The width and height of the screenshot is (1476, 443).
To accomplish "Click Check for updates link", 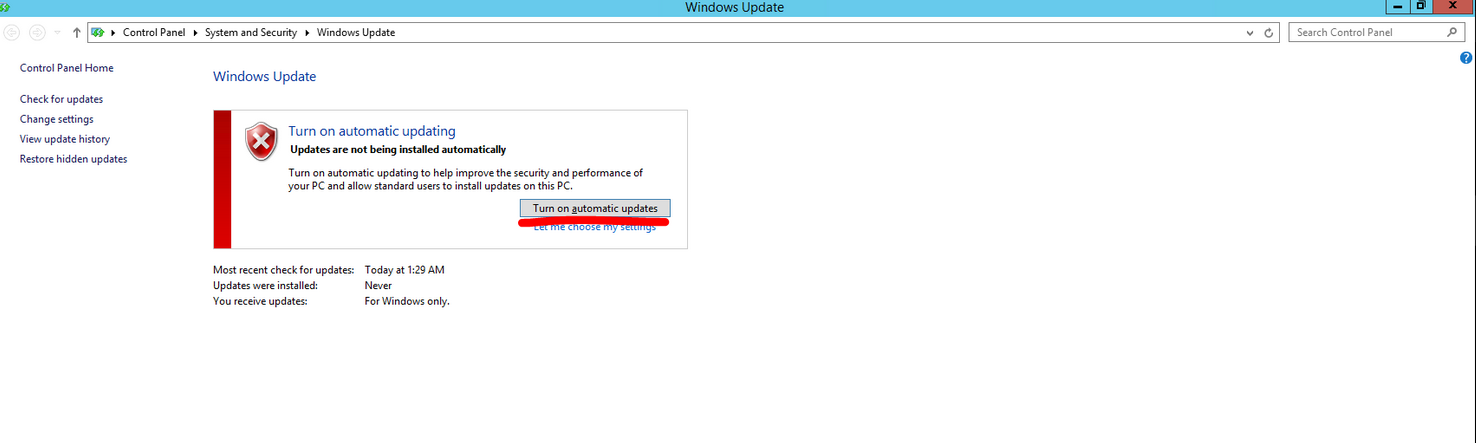I will pyautogui.click(x=61, y=99).
